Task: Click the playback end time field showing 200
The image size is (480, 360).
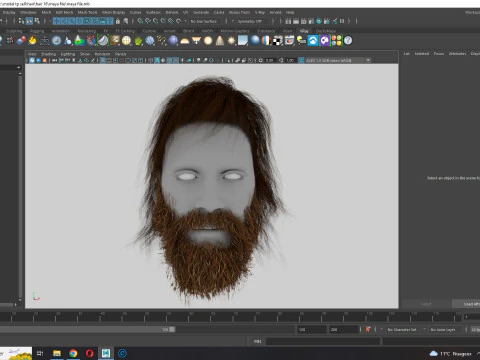Action: tap(344, 329)
